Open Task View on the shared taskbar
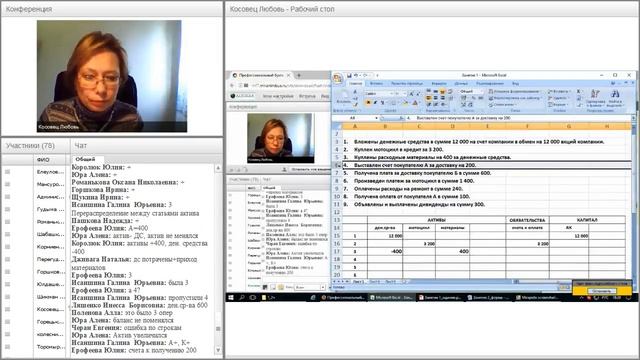Screen dimensions: 640x360 click(x=252, y=298)
